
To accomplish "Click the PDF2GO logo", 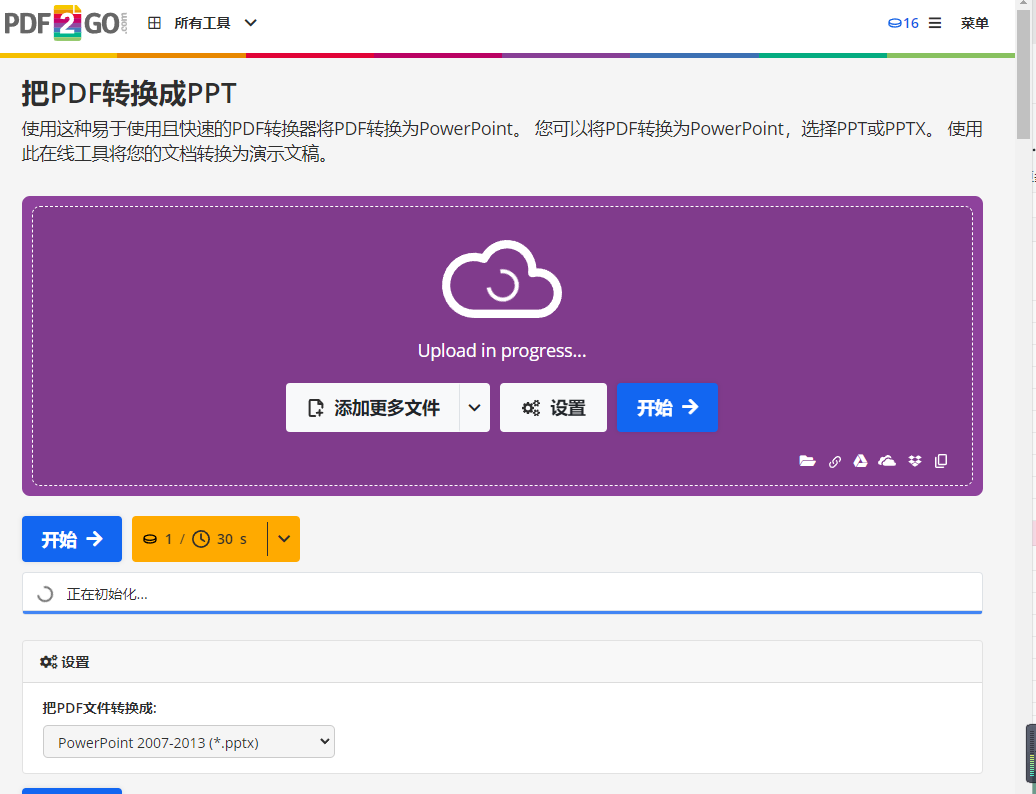I will (x=65, y=23).
